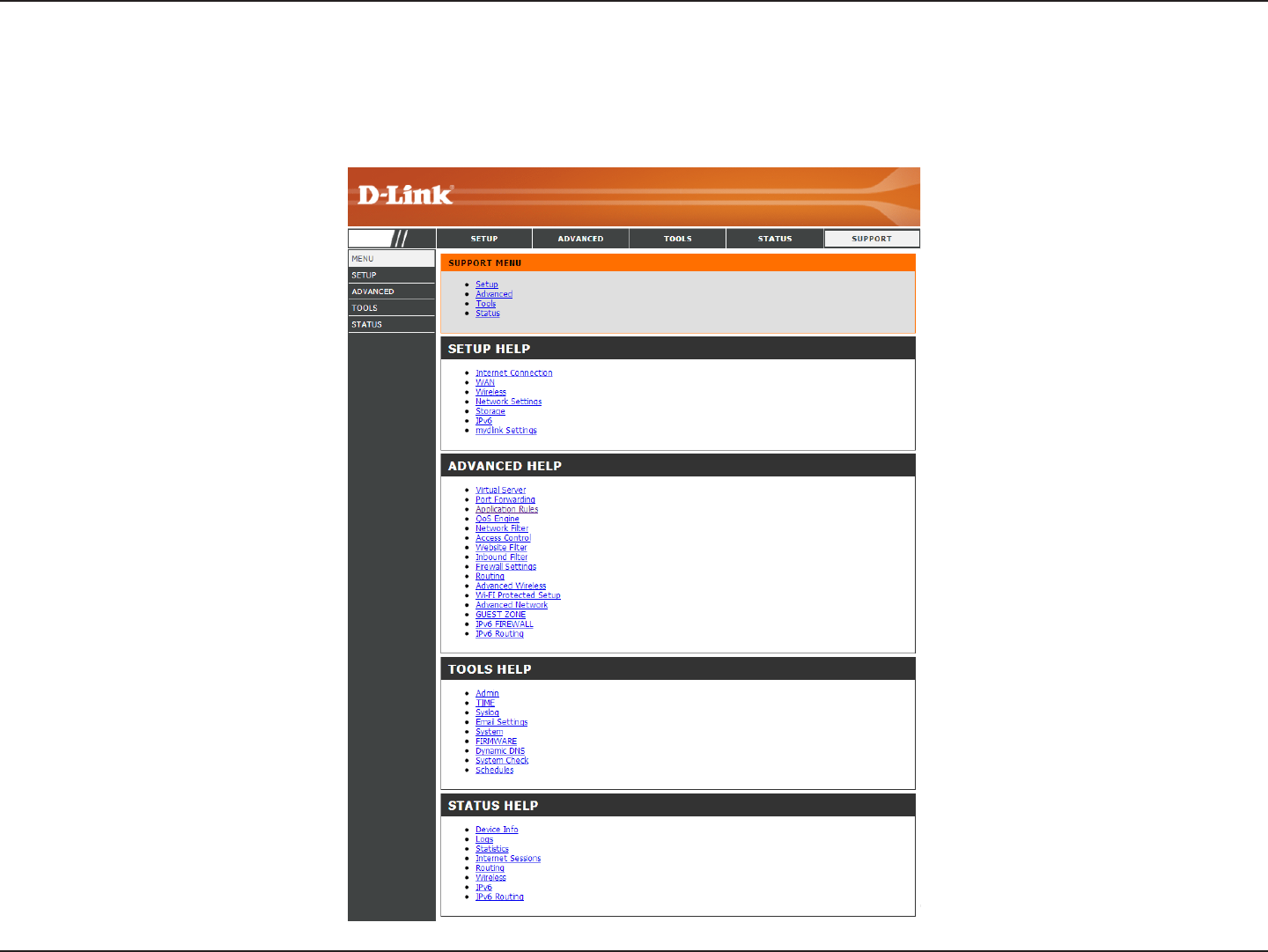Follow the Tools link under Support Menu
1268x952 pixels.
click(x=486, y=304)
